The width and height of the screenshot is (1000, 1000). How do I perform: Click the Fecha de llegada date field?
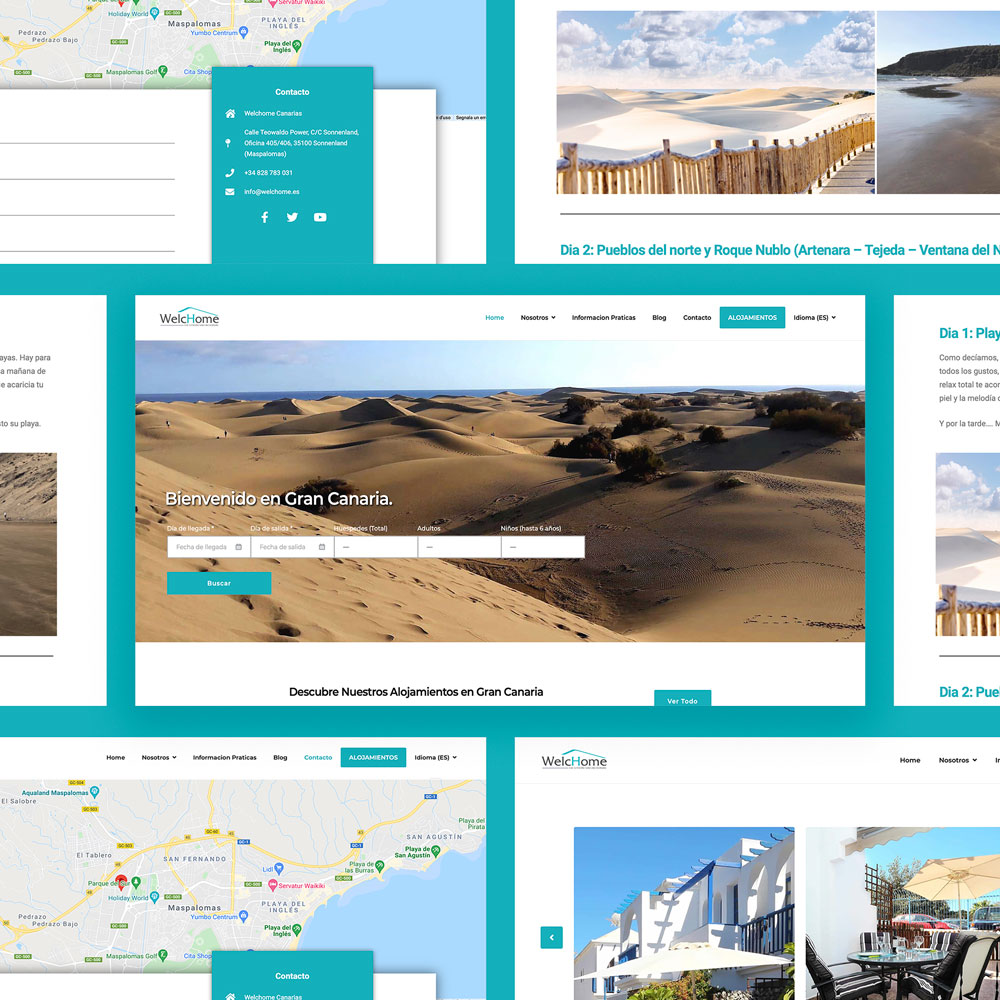click(x=209, y=547)
